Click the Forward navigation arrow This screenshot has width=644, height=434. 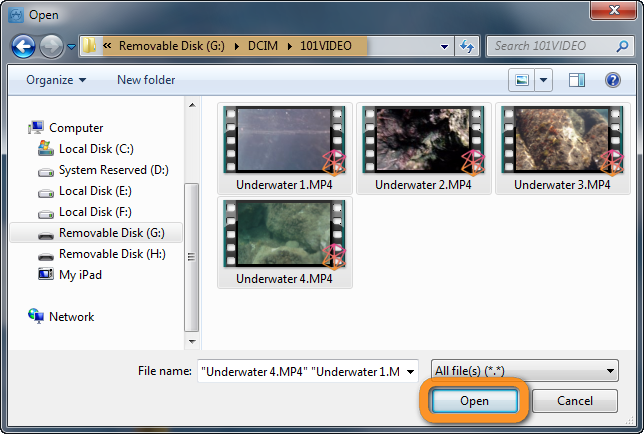(51, 46)
